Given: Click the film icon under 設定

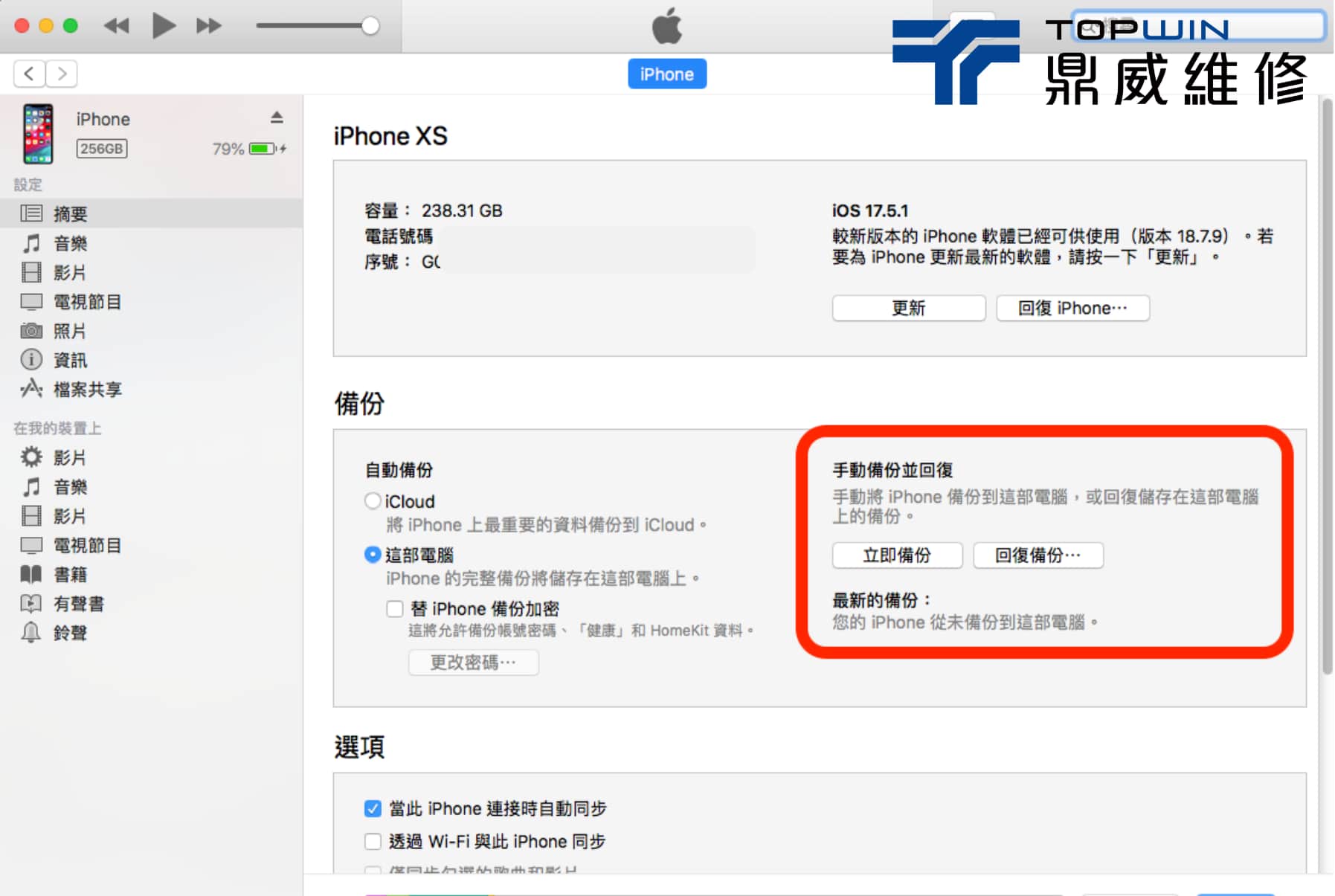Looking at the screenshot, I should 31,272.
